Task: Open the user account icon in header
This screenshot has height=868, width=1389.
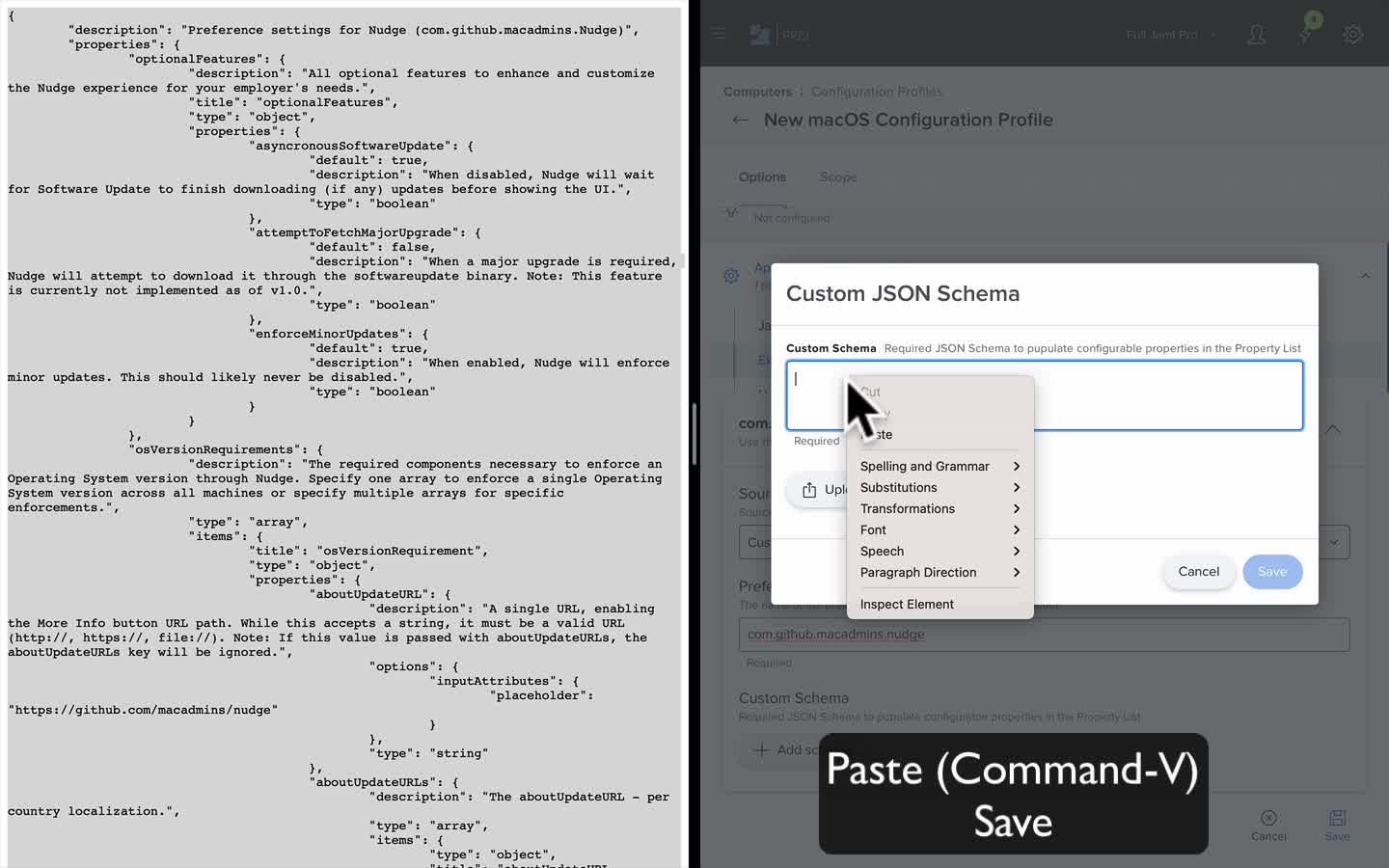Action: 1257,35
